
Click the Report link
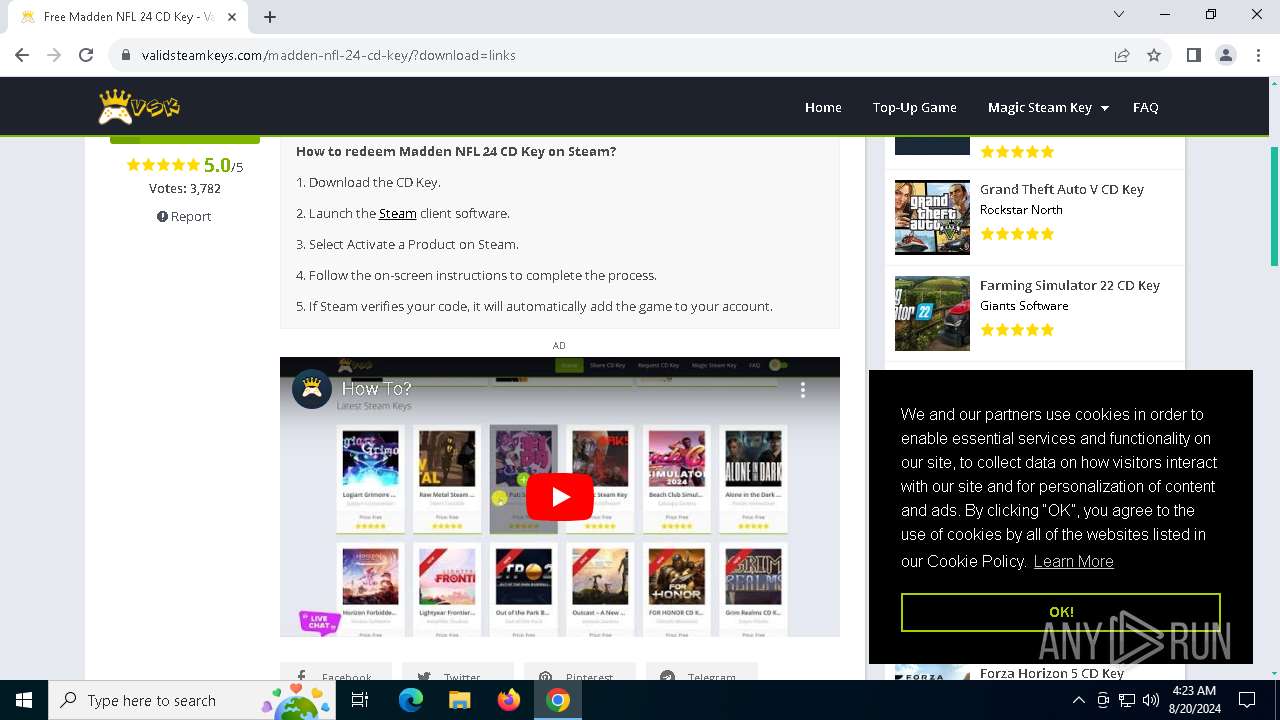[184, 216]
